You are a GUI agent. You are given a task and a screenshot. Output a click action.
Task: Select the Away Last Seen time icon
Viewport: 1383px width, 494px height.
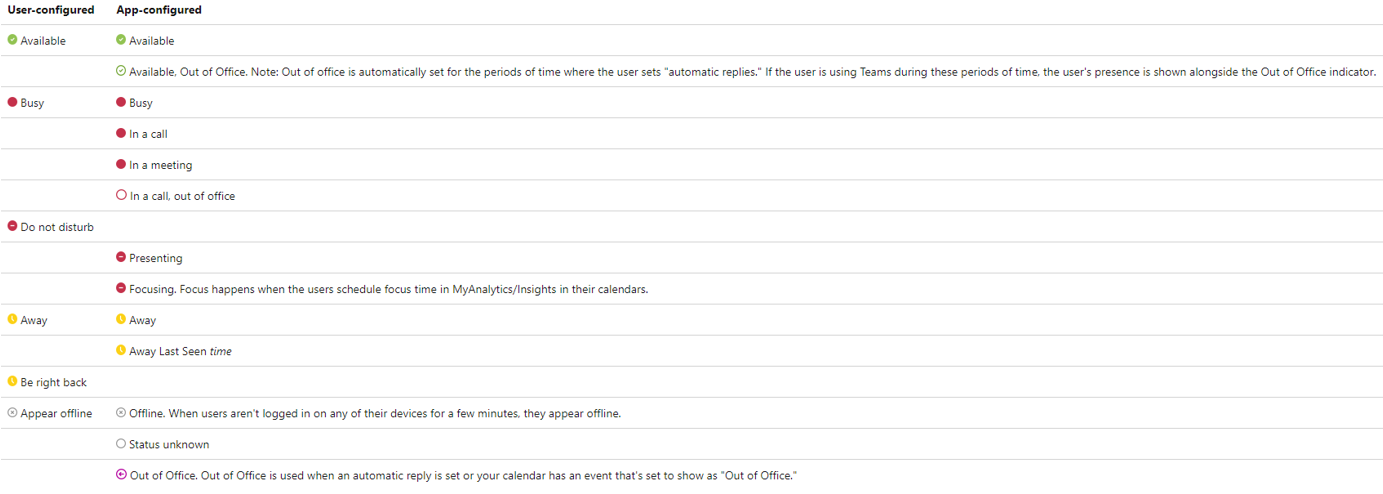(x=121, y=350)
